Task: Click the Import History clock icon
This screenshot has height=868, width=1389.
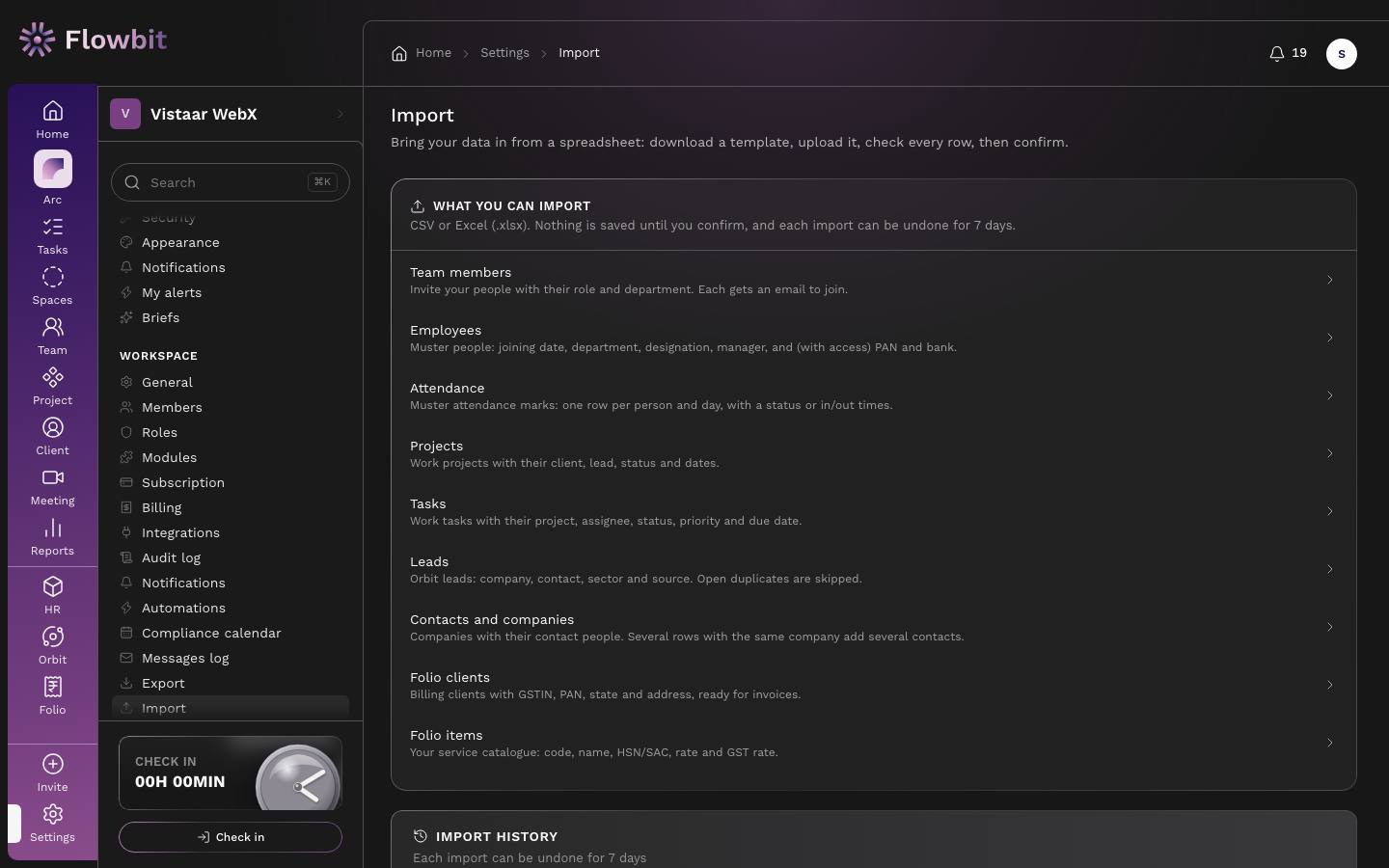Action: point(421,836)
